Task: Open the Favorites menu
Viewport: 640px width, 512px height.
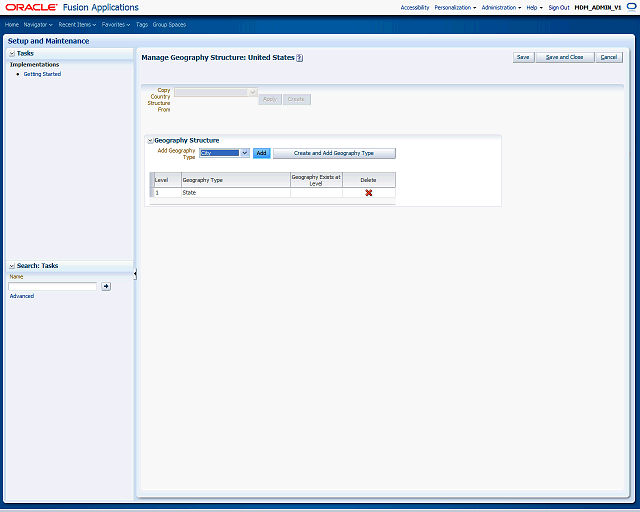Action: click(x=116, y=24)
